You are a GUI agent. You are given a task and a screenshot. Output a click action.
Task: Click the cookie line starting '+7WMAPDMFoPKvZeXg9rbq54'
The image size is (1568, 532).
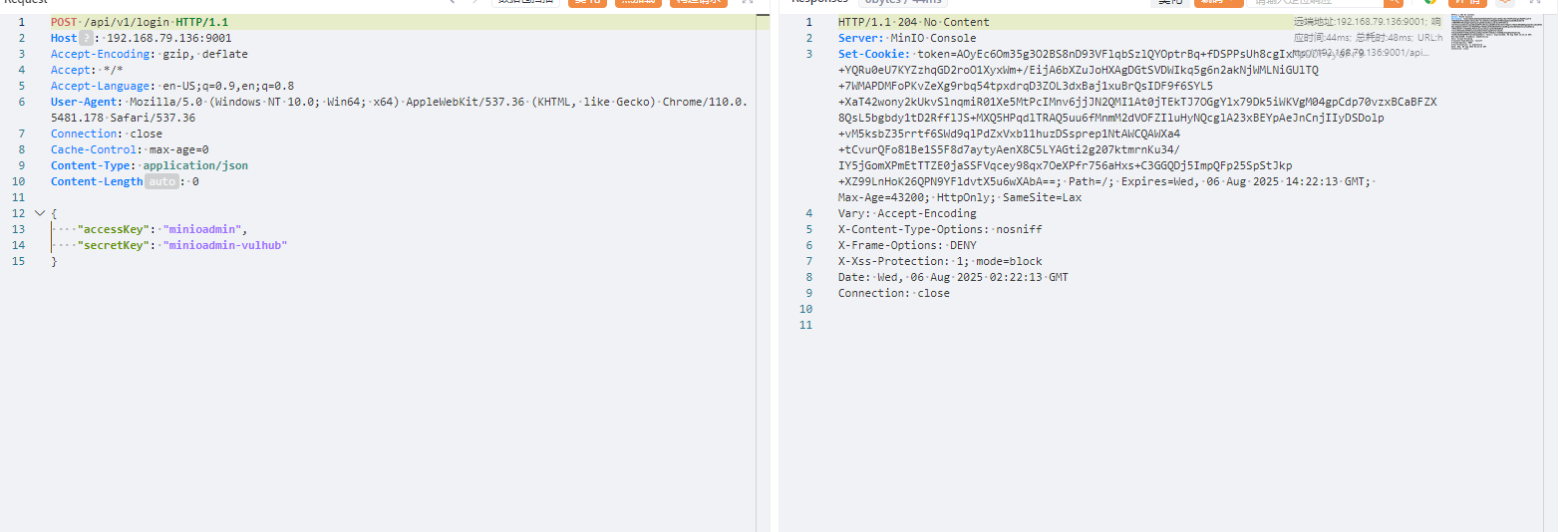tap(1026, 86)
